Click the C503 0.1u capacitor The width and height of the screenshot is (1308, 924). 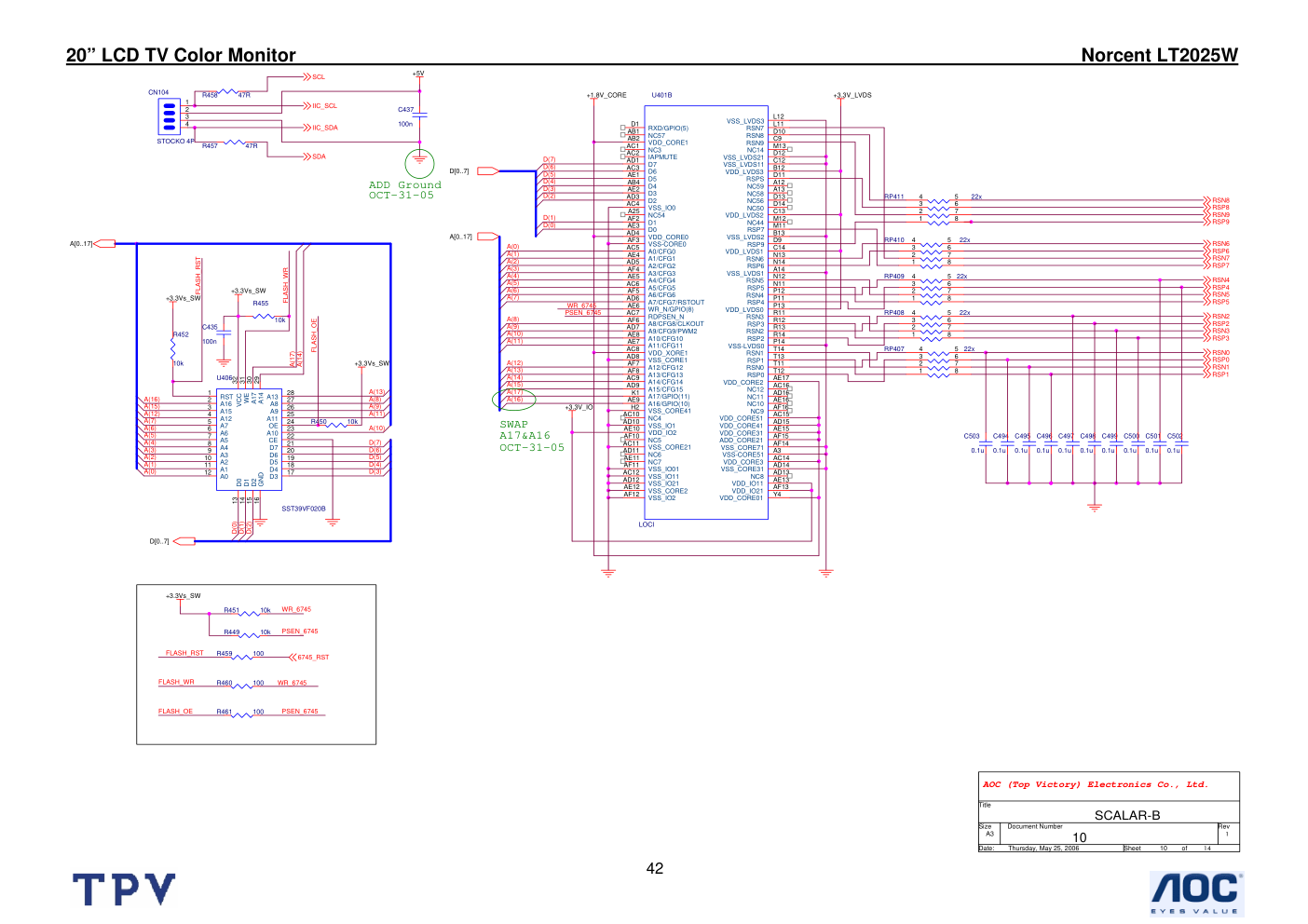[x=986, y=443]
